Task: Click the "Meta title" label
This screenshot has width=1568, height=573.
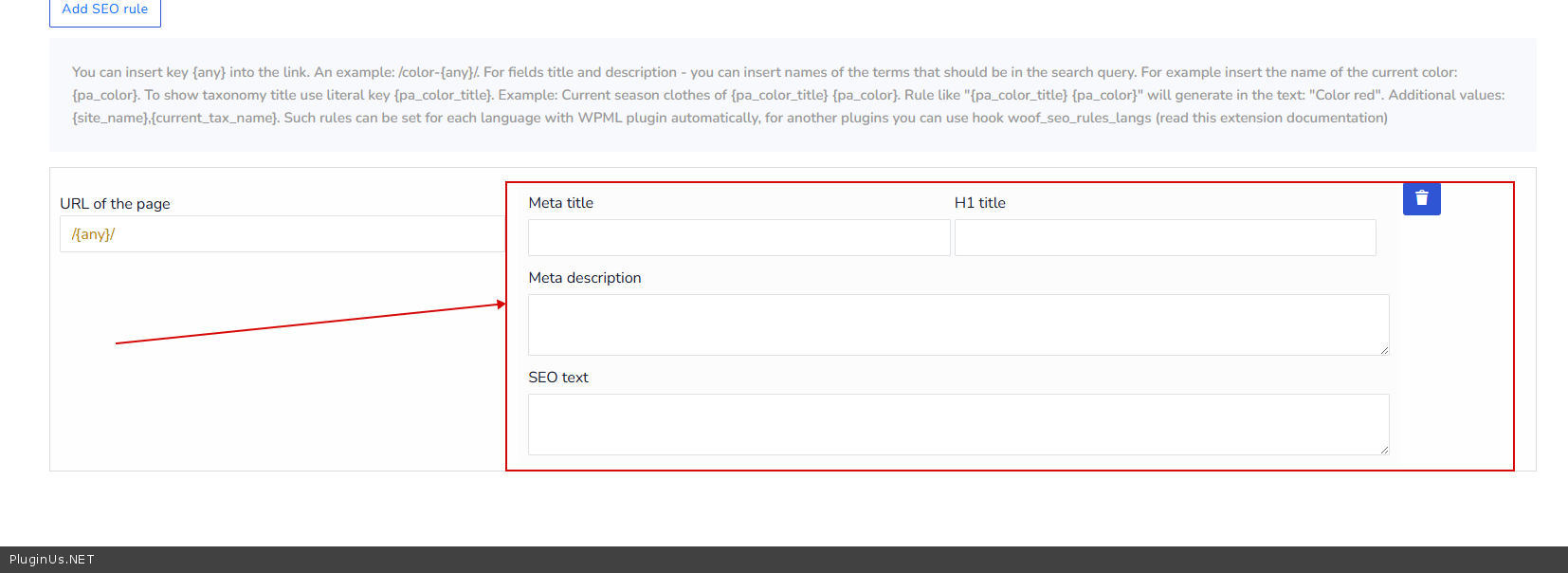Action: pyautogui.click(x=560, y=203)
